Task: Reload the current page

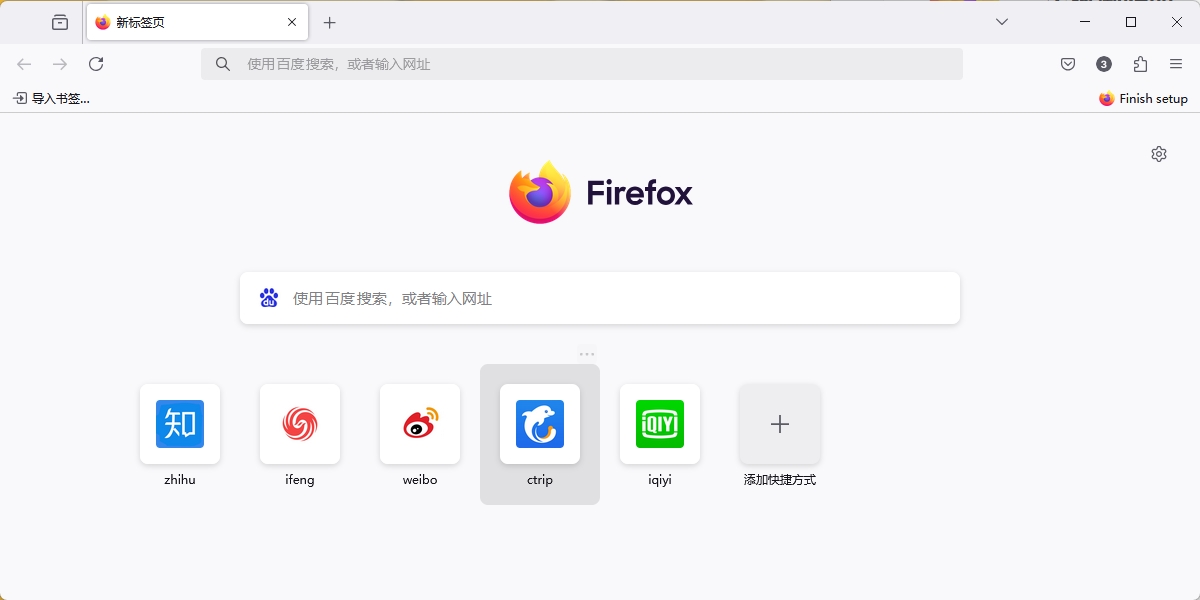Action: pyautogui.click(x=96, y=63)
